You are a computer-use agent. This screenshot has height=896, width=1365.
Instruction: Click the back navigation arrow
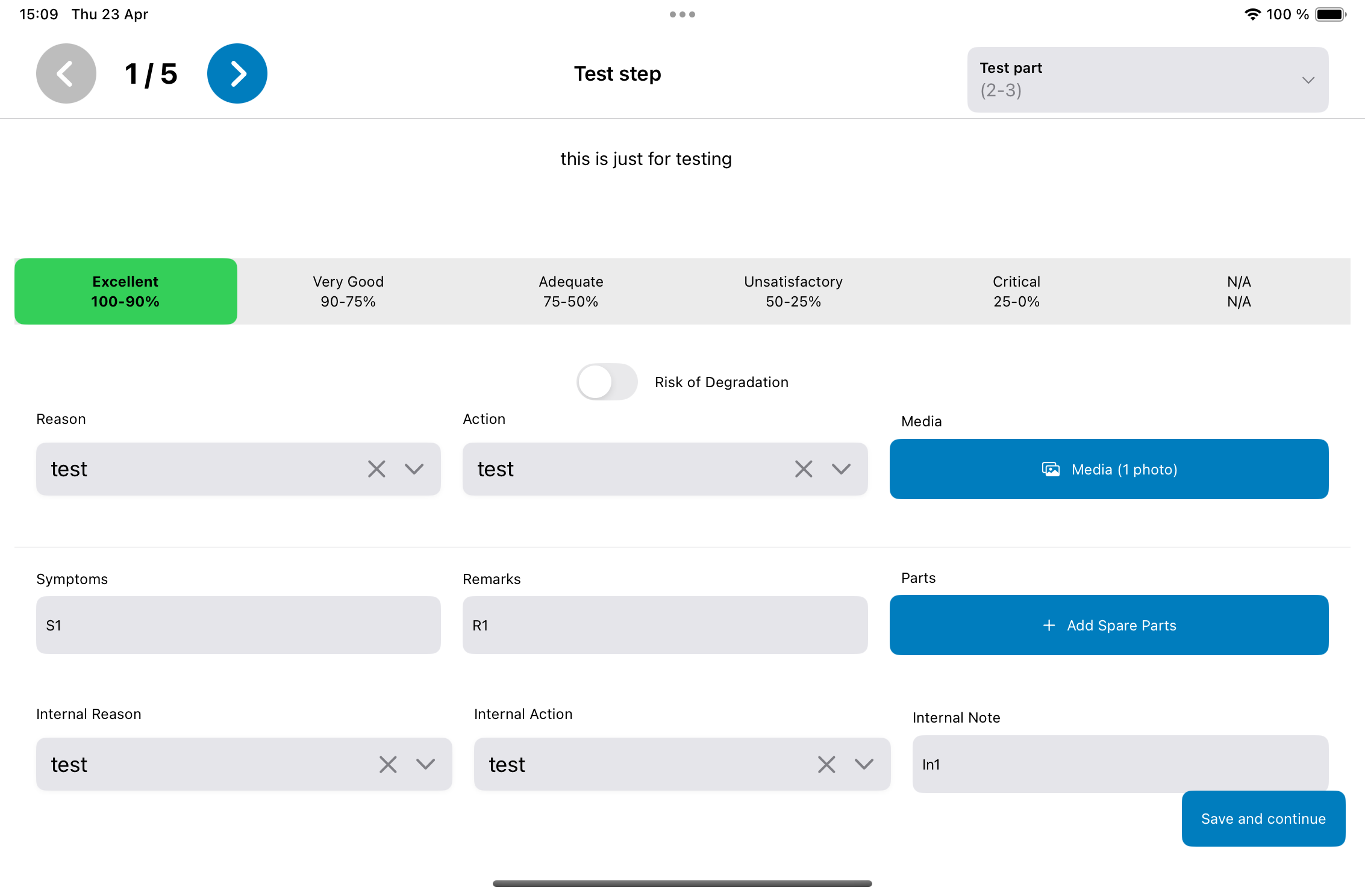[x=66, y=73]
